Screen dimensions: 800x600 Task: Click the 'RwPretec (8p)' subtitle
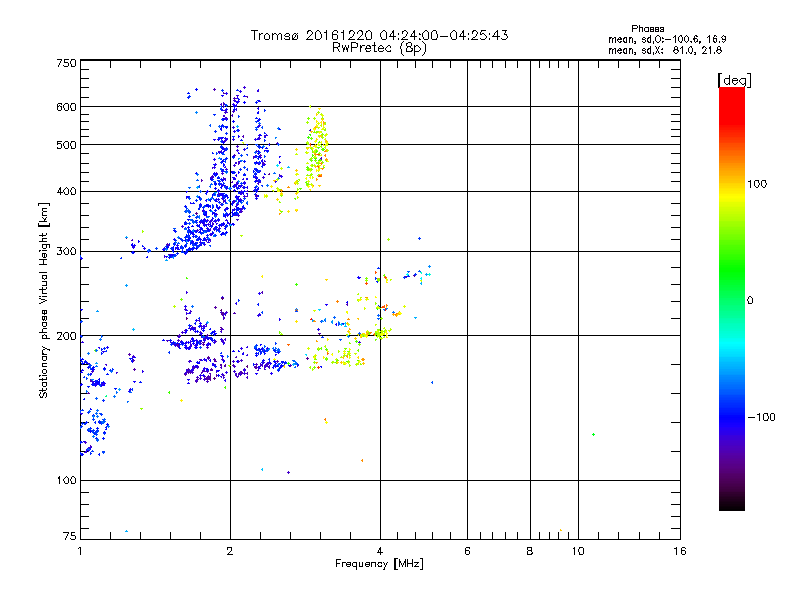pos(379,48)
